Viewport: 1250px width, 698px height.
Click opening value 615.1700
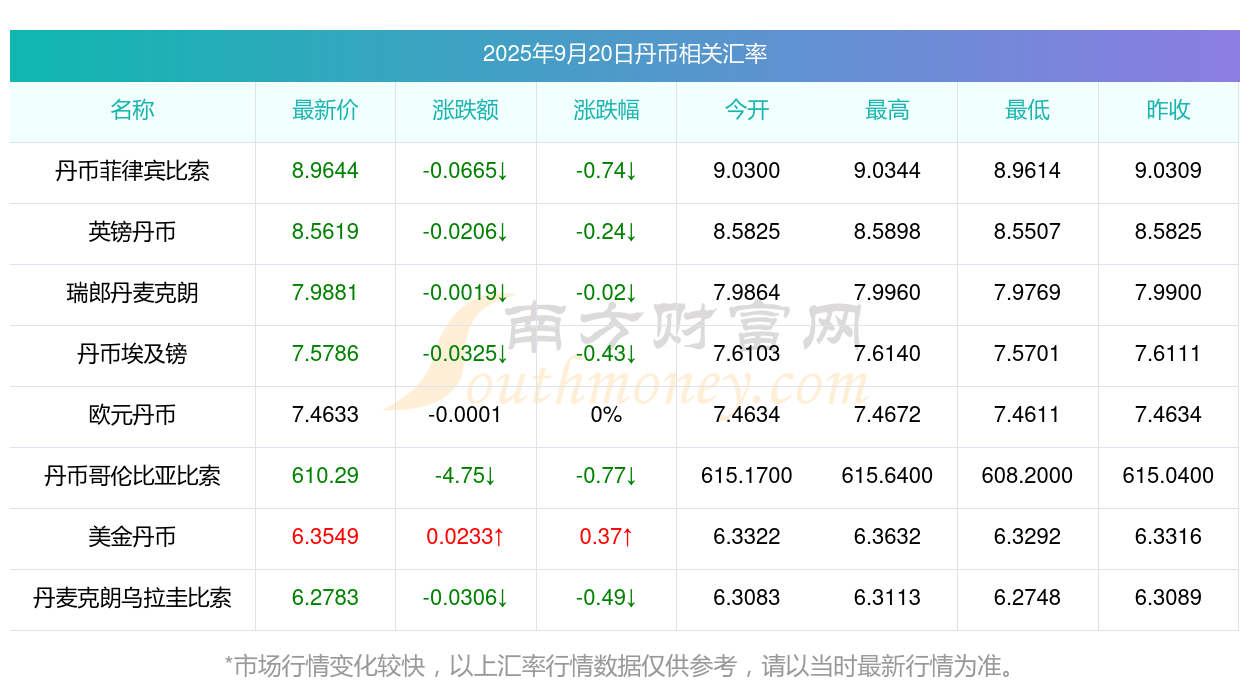747,476
